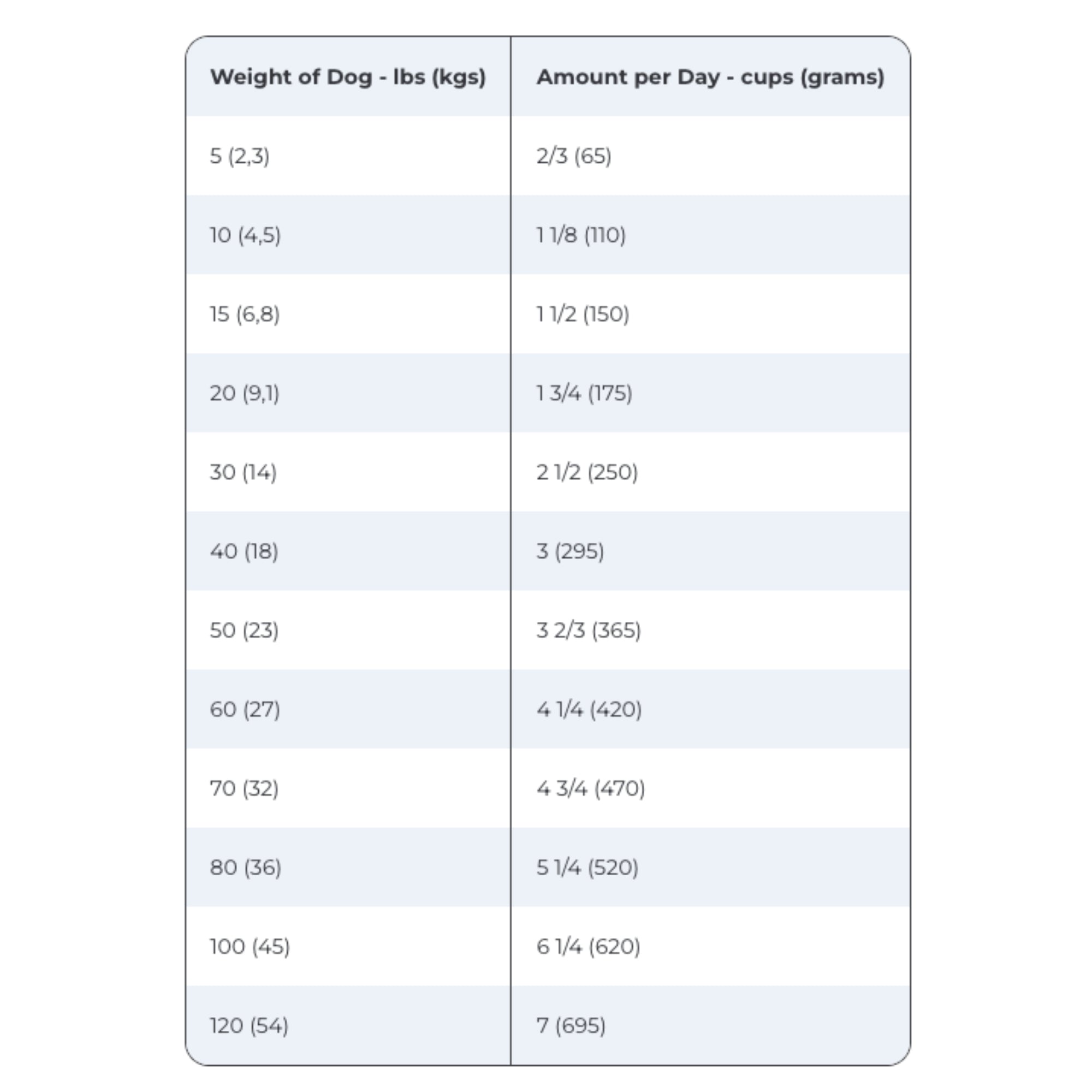Pick the 1 1/2 (150) amount cell
Image resolution: width=1092 pixels, height=1092 pixels.
tap(583, 314)
